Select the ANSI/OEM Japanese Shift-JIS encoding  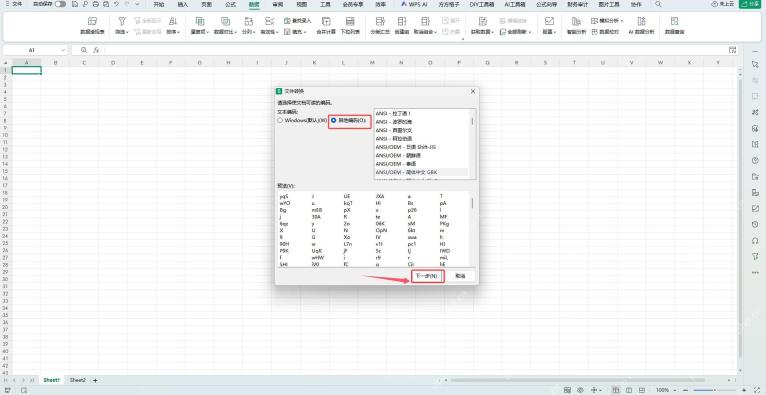click(x=421, y=146)
